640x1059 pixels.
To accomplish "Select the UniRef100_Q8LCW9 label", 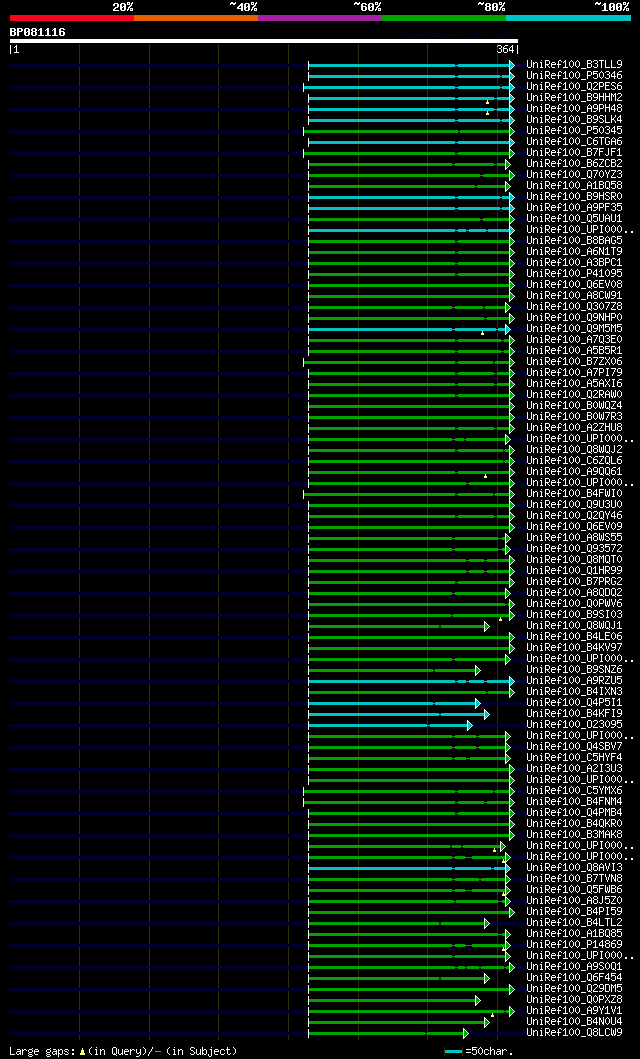I will (x=575, y=1033).
